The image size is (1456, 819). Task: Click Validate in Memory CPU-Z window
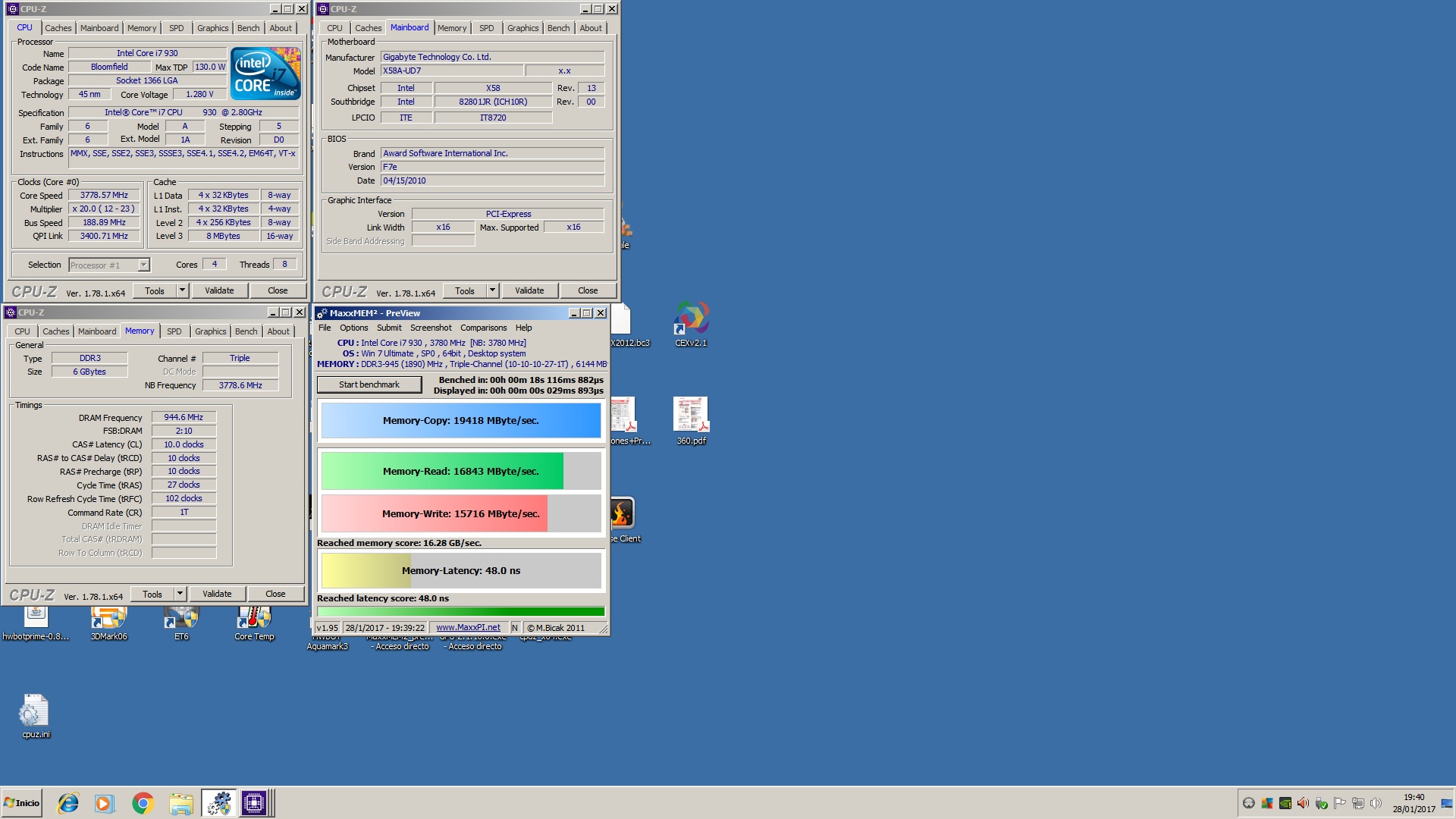217,594
